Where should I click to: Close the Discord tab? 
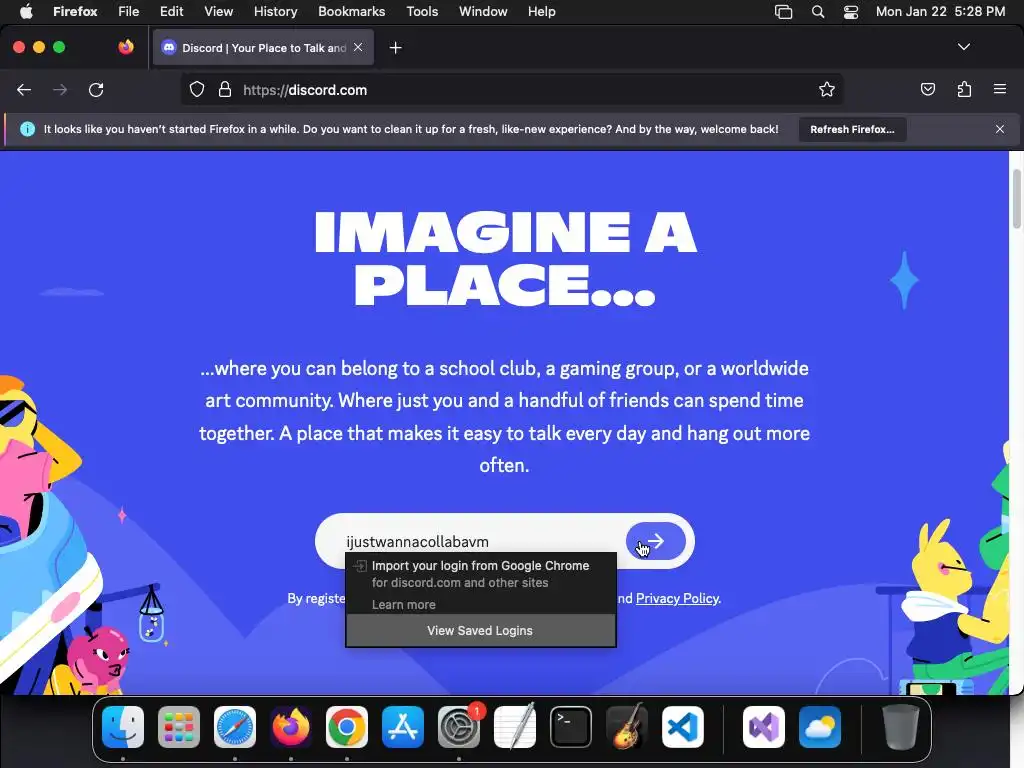coord(358,47)
